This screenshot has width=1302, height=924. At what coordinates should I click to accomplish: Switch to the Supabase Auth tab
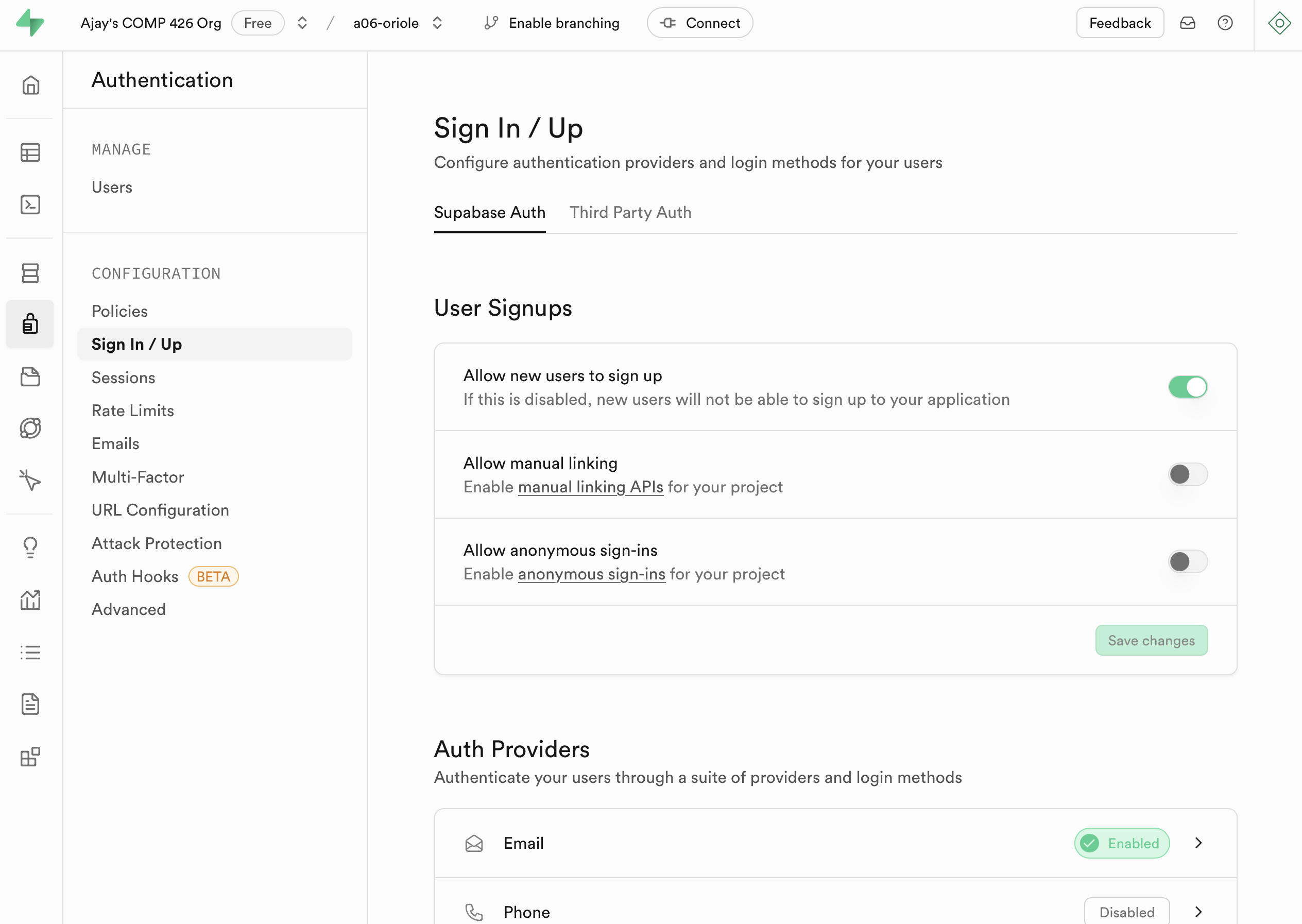(x=490, y=212)
